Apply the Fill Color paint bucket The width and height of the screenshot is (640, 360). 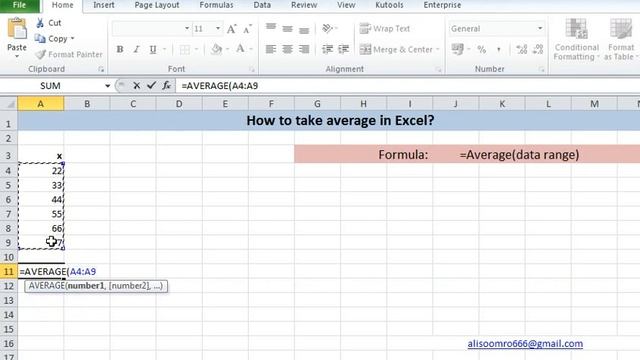216,49
